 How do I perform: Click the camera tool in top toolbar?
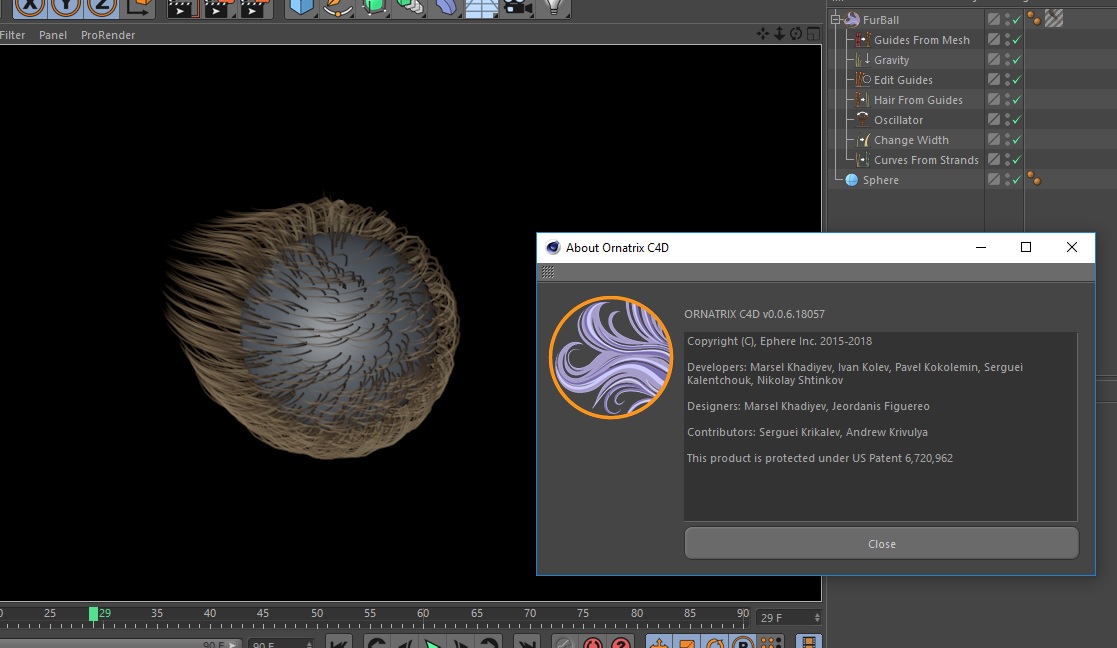(x=517, y=8)
